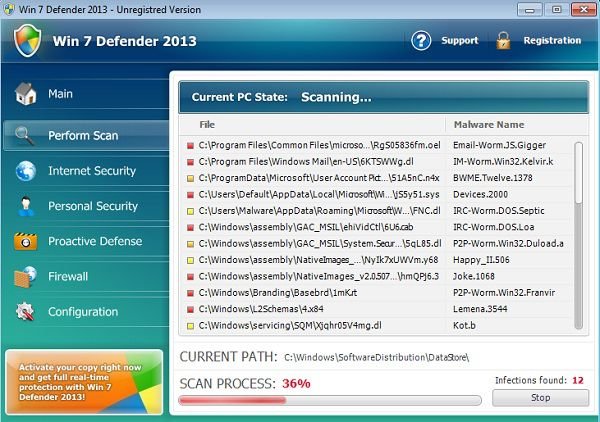Viewport: 600px width, 422px height.
Task: Select the Kot.b entry
Action: pyautogui.click(x=464, y=326)
